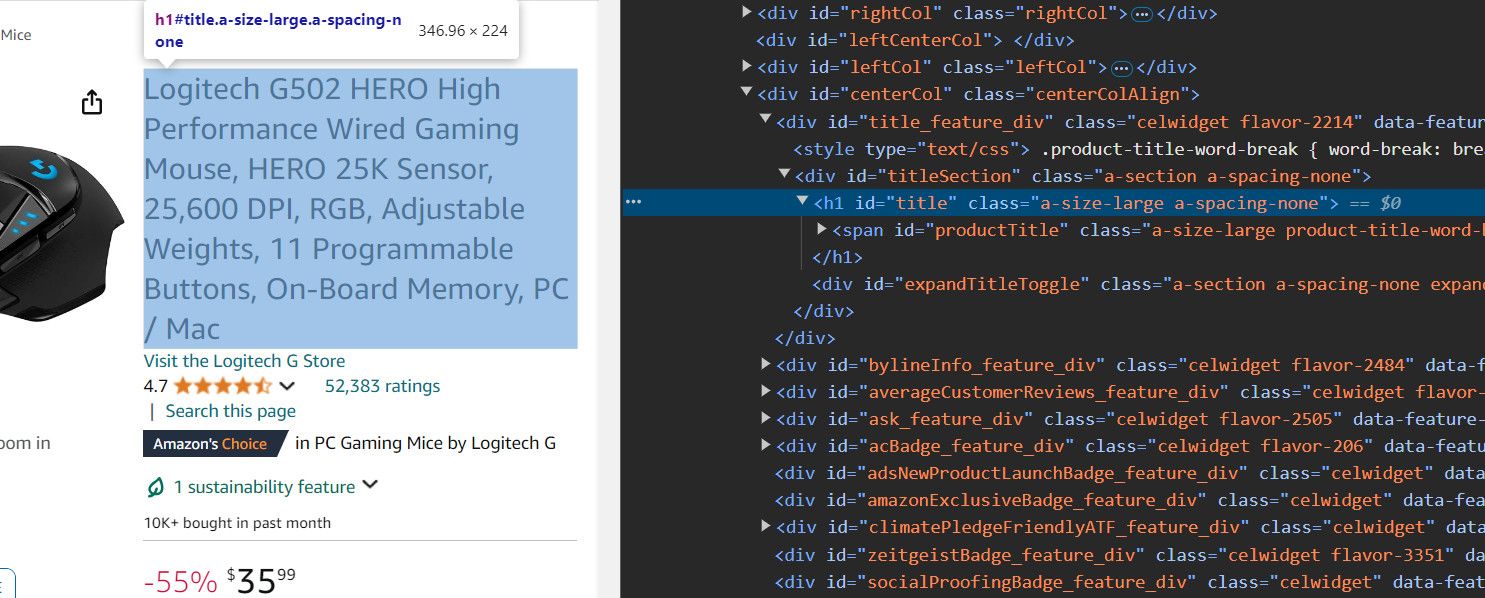Collapse the h1 title node arrow
1485x598 pixels.
(x=803, y=202)
